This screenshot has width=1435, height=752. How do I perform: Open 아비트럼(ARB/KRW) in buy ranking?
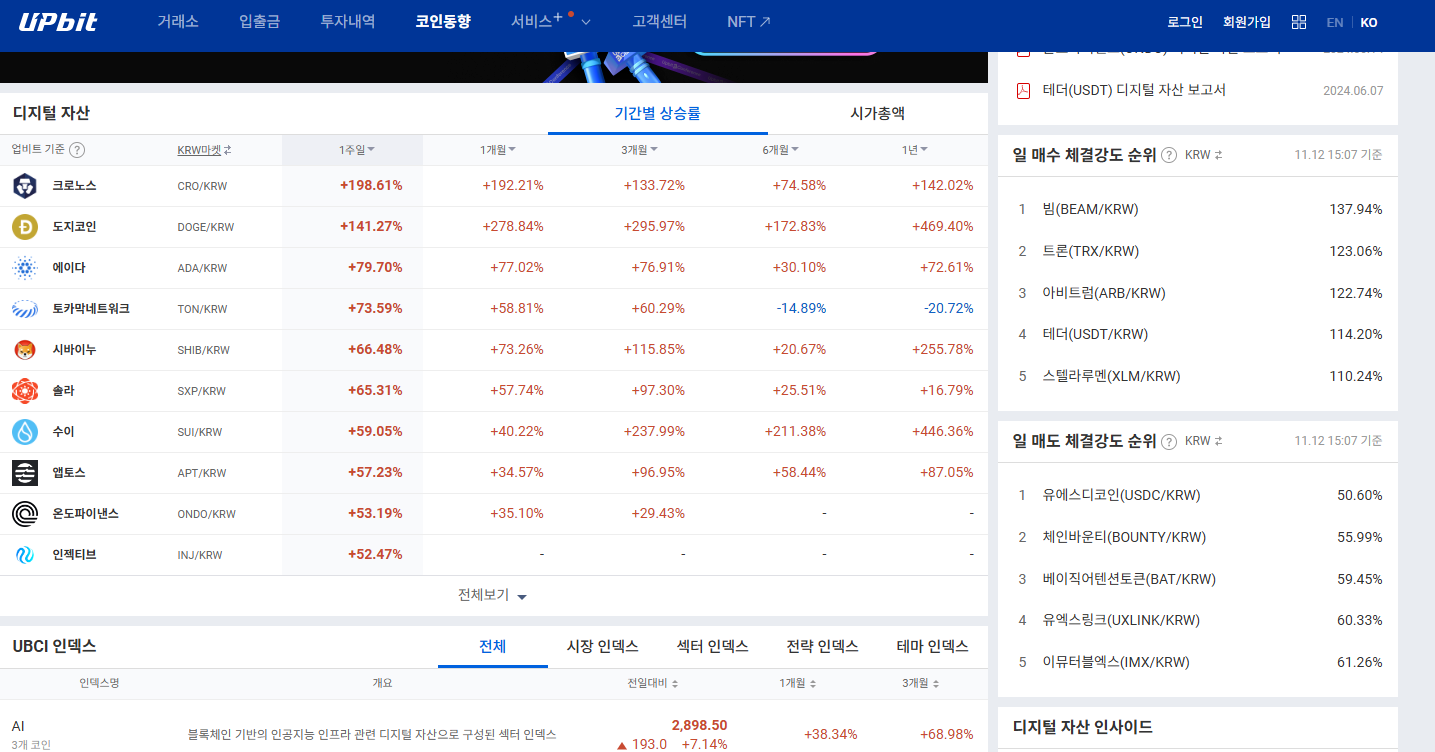click(1104, 293)
